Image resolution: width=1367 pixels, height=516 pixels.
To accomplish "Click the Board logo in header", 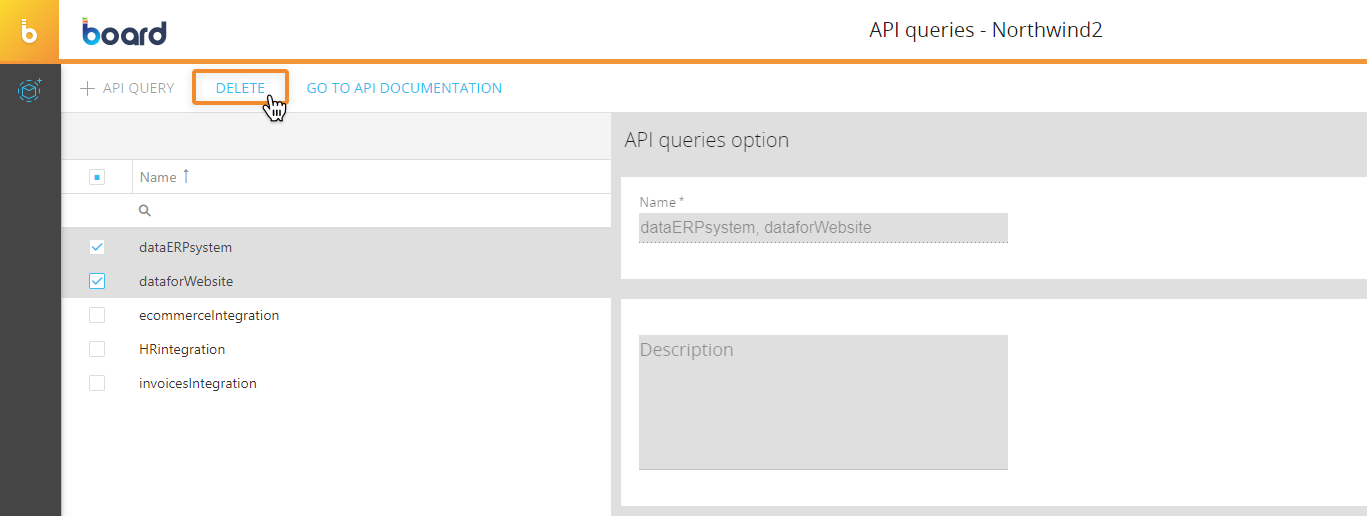I will click(125, 32).
